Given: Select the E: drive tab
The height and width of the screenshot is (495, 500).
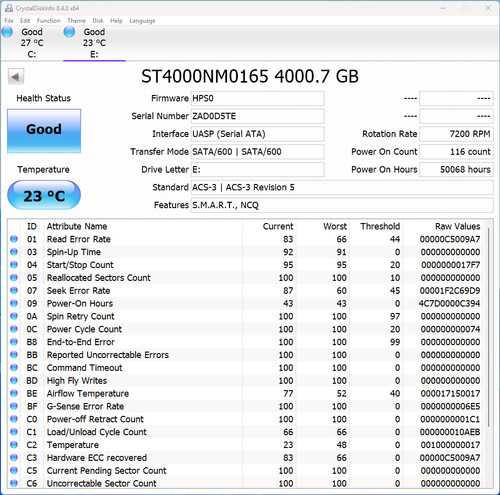Looking at the screenshot, I should point(94,43).
